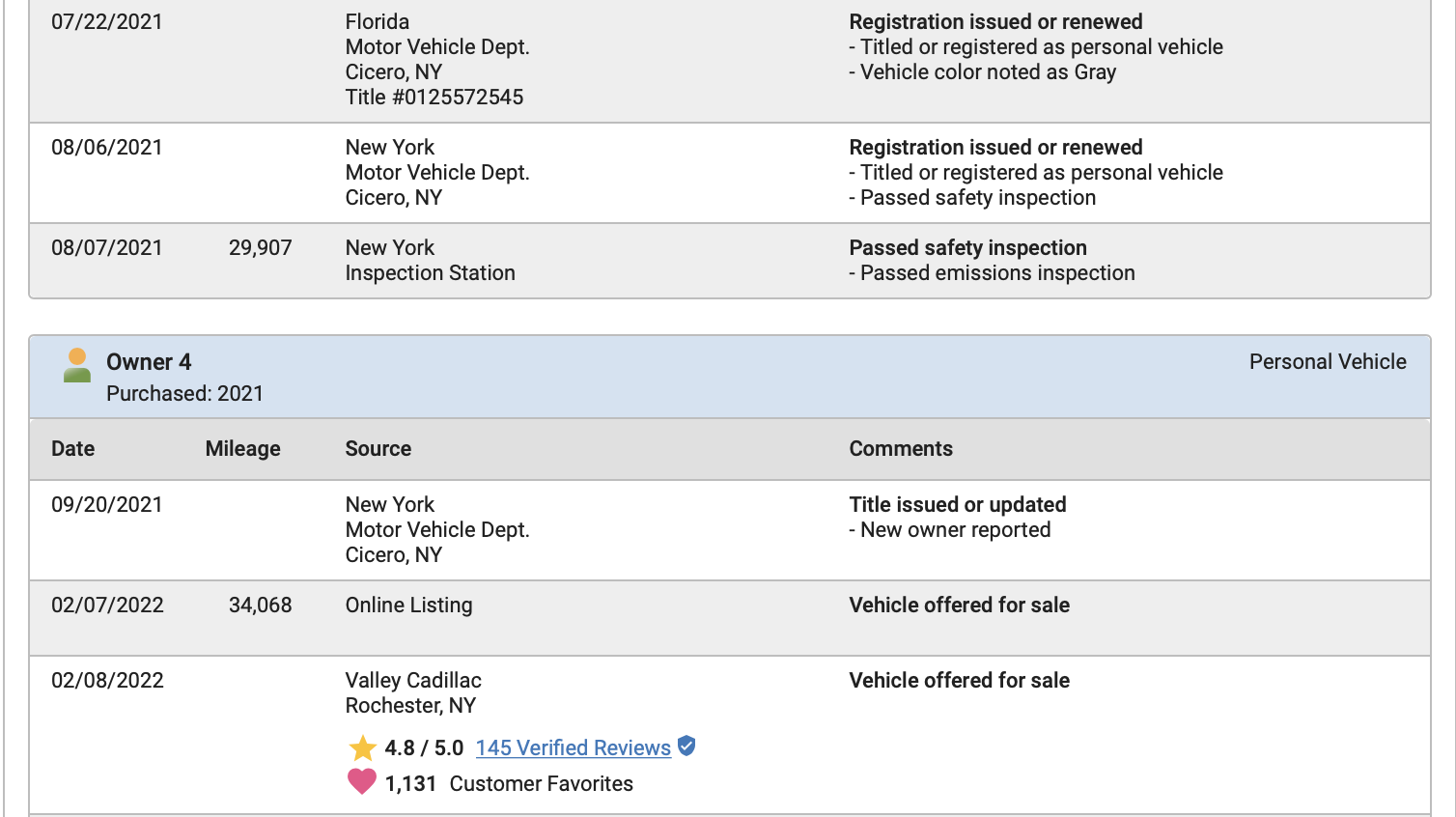Click the Personal Vehicle label
This screenshot has width=1456, height=817.
[x=1328, y=362]
